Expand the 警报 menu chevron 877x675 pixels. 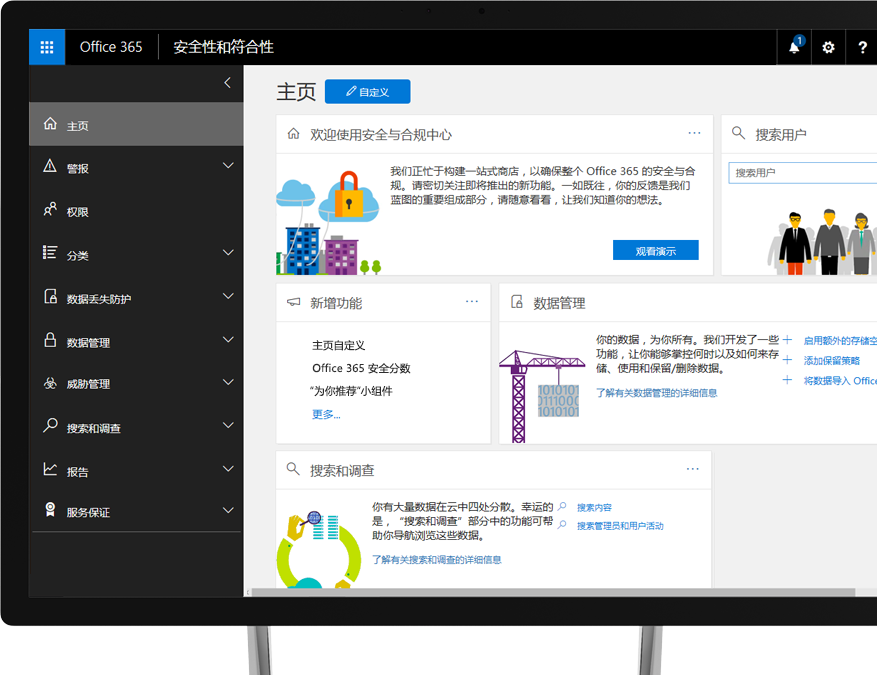coord(228,166)
